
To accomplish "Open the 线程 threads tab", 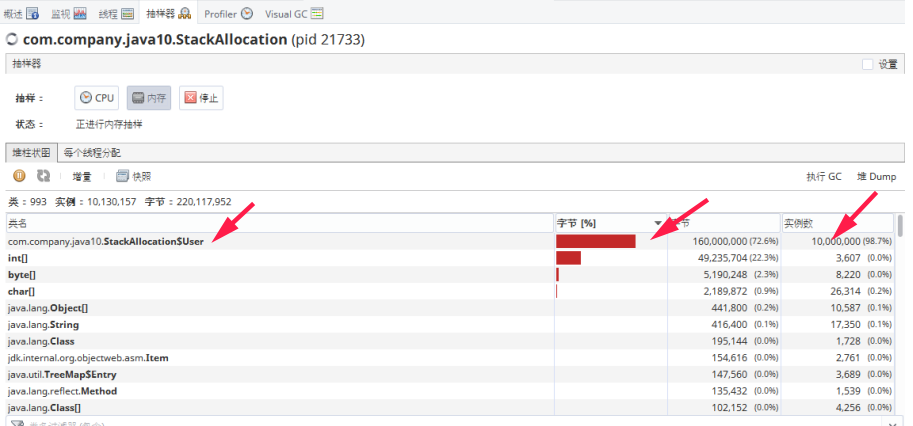I will pyautogui.click(x=117, y=14).
